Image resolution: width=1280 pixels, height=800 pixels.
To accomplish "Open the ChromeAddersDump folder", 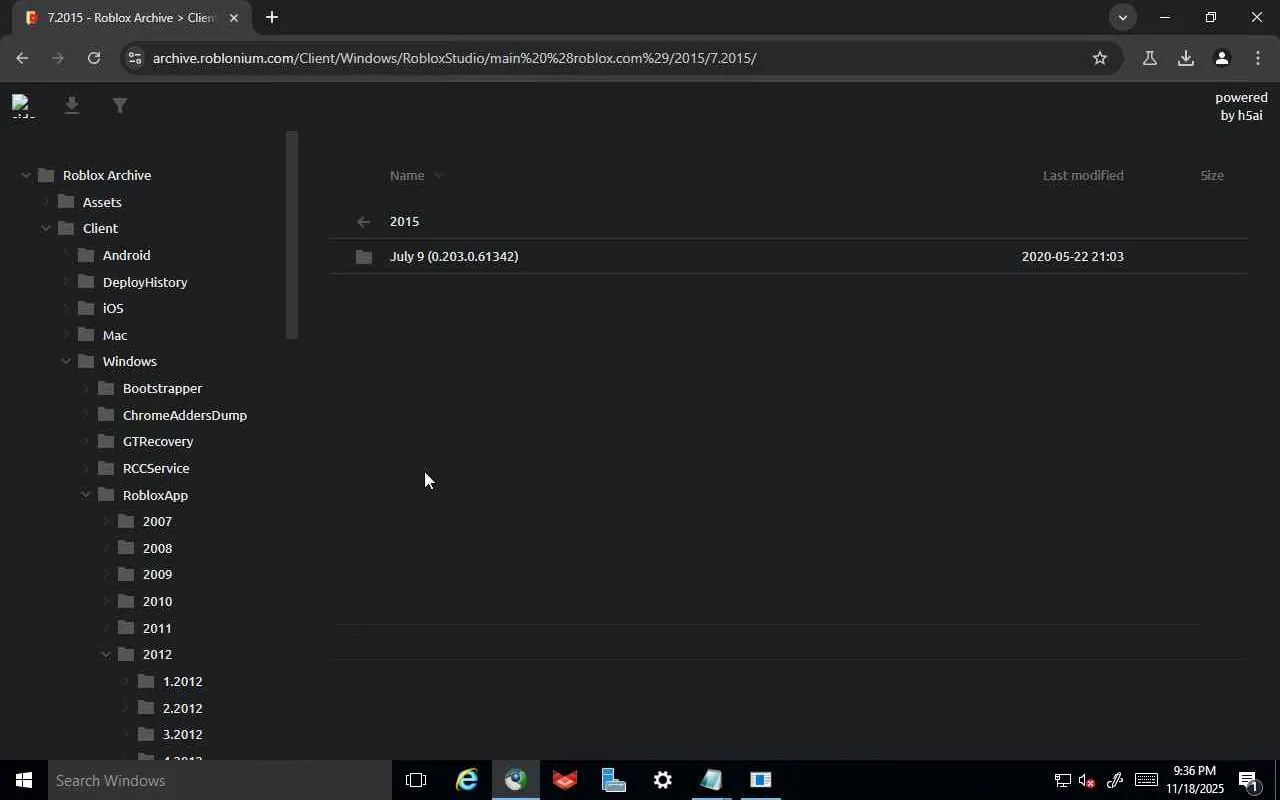I will pyautogui.click(x=185, y=415).
